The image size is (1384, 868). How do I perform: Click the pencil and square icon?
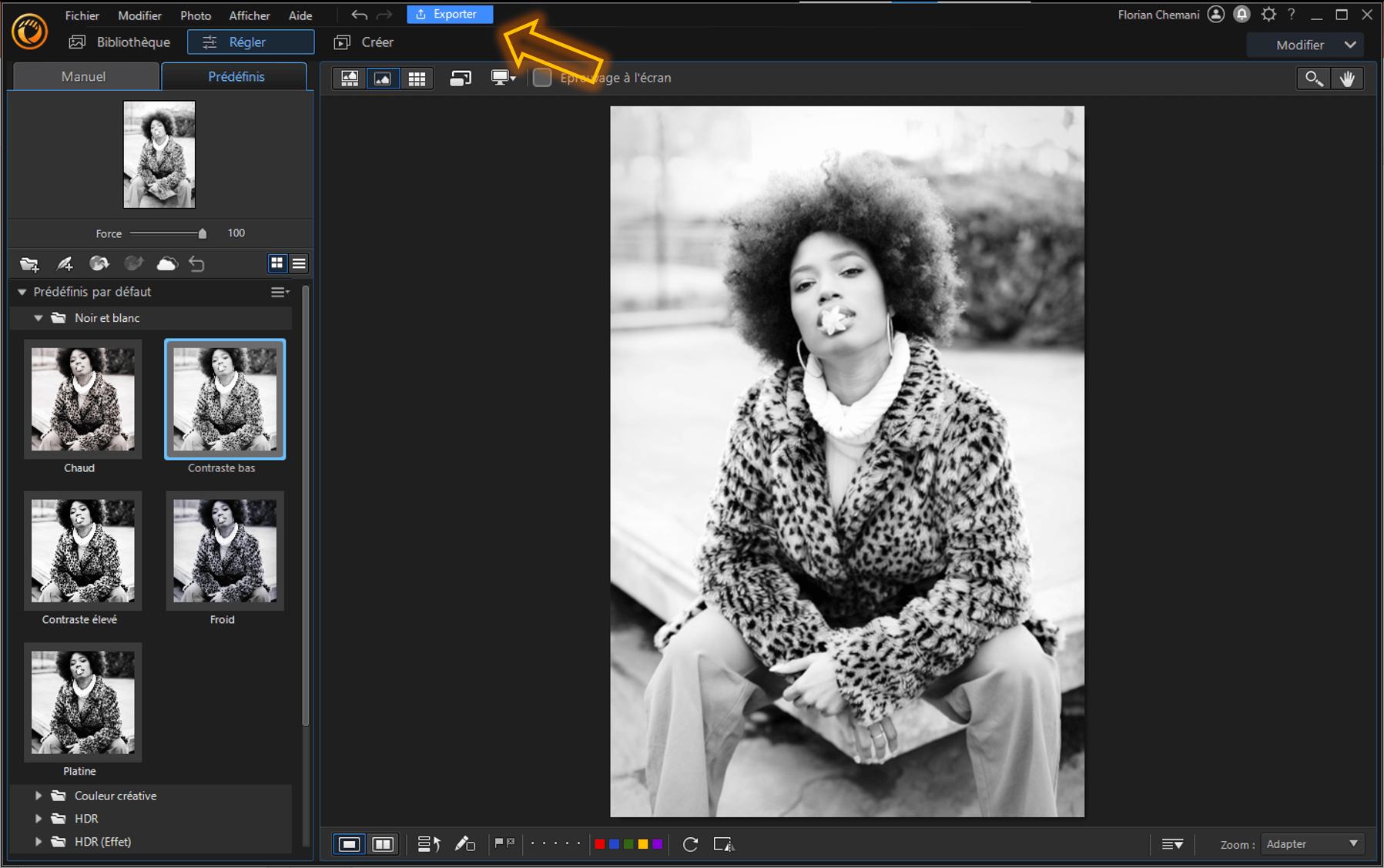464,844
